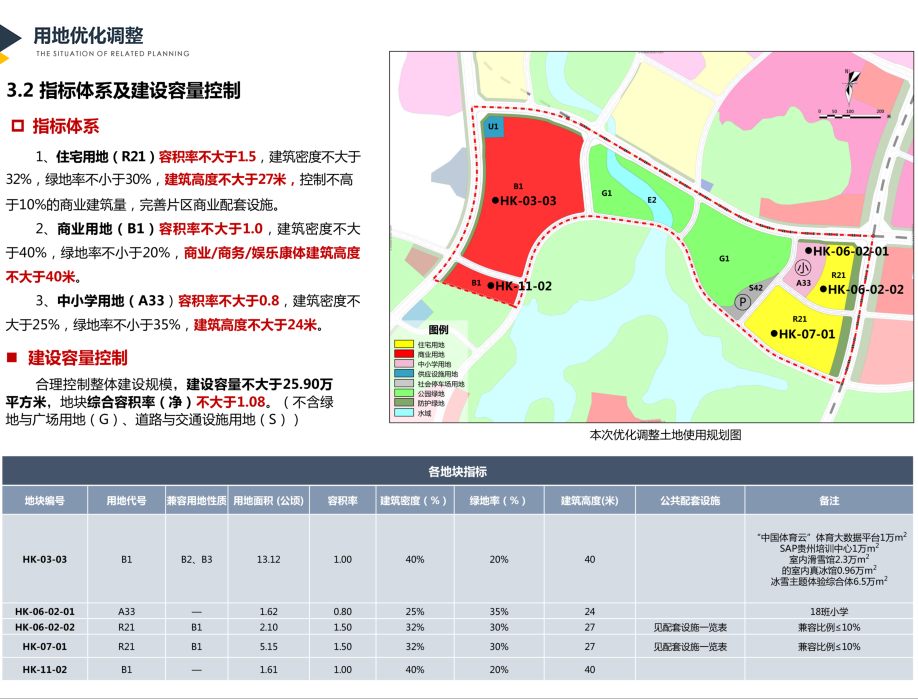
Task: Click the 公共配套设施 column header
Action: pyautogui.click(x=690, y=501)
